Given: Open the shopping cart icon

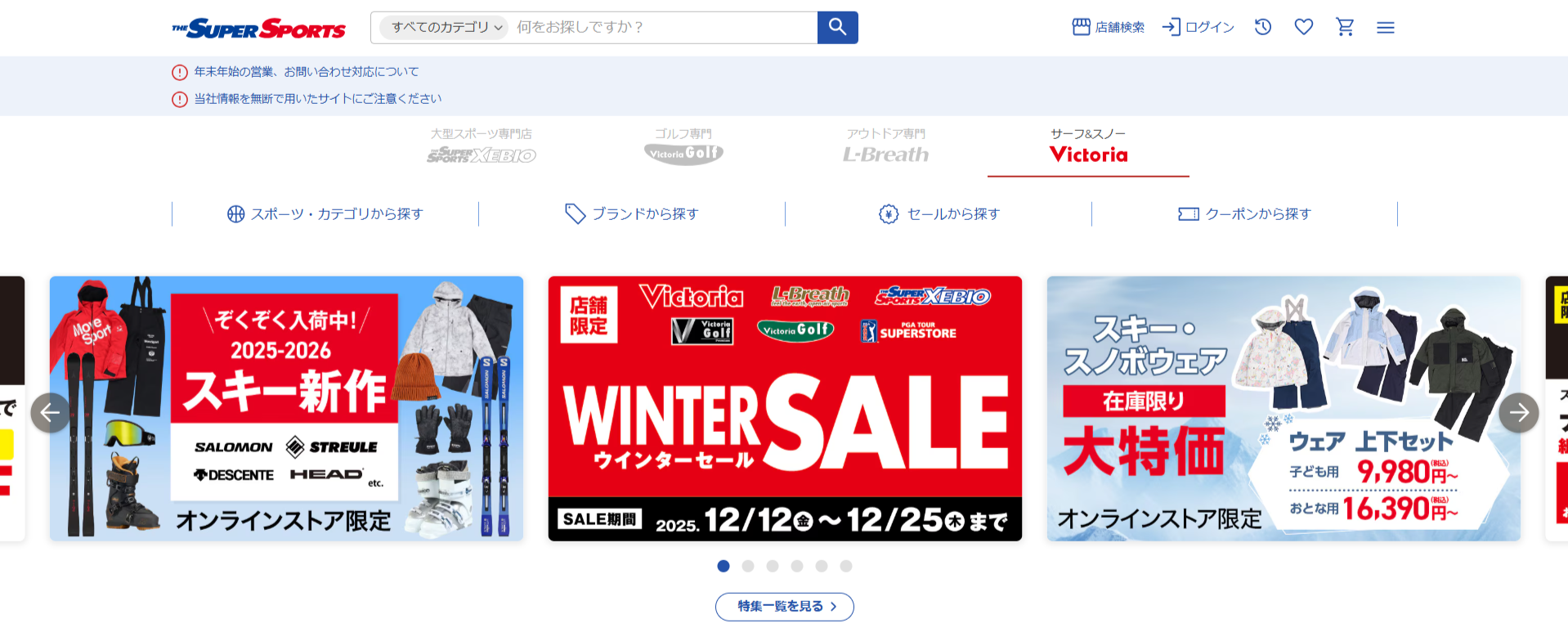Looking at the screenshot, I should pos(1345,27).
